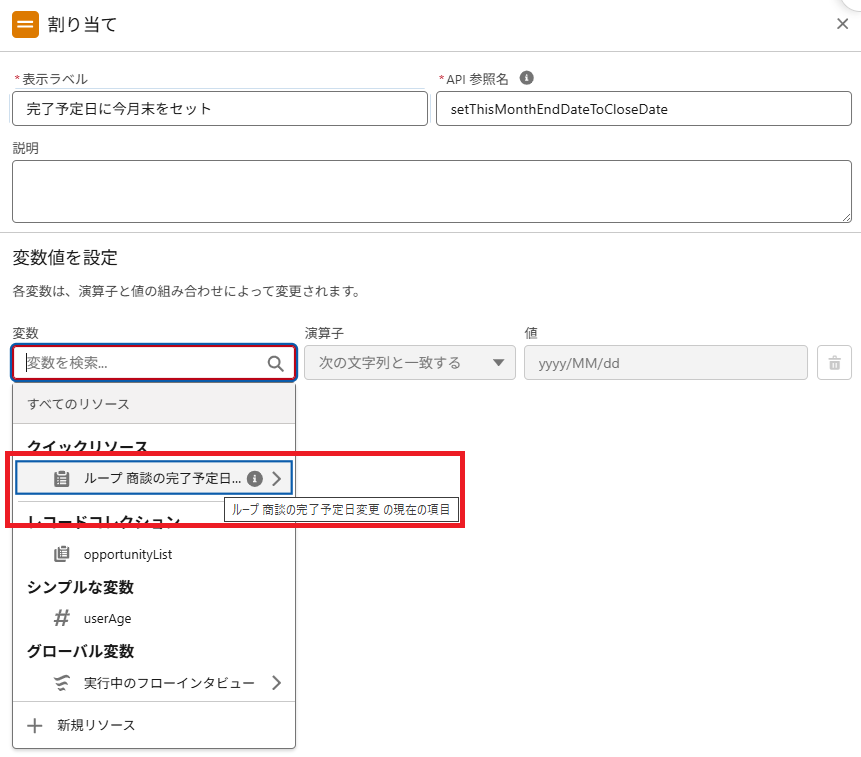Open the API 参照名 info tooltip icon
Image resolution: width=861 pixels, height=757 pixels.
pyautogui.click(x=526, y=78)
